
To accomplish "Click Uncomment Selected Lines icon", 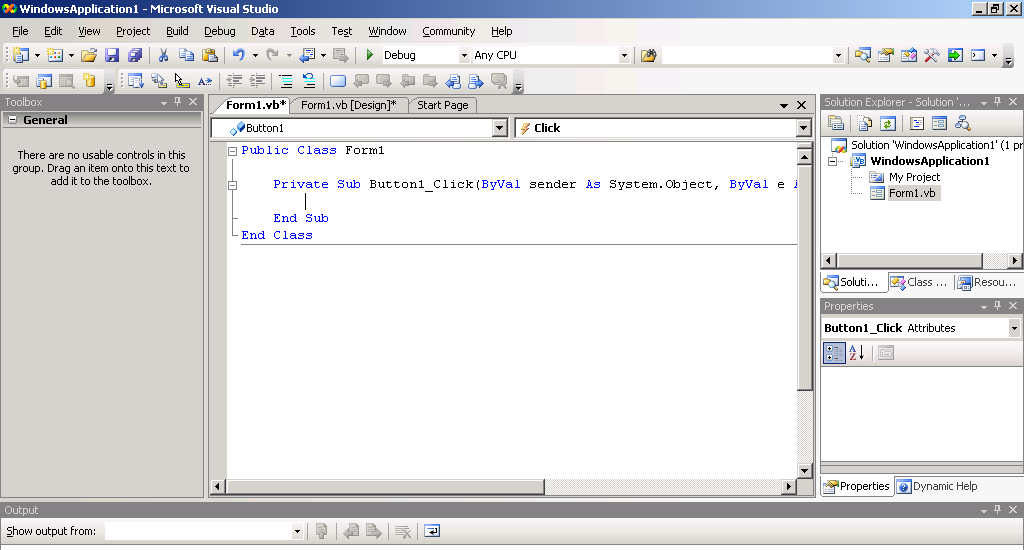I will coord(308,81).
